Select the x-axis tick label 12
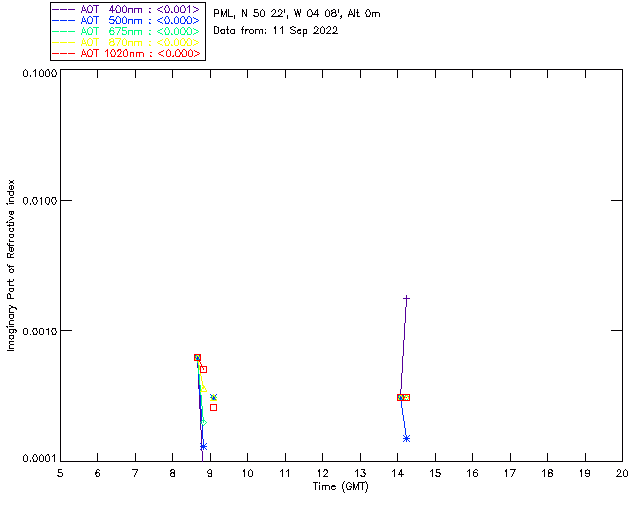The height and width of the screenshot is (512, 640). click(x=322, y=473)
